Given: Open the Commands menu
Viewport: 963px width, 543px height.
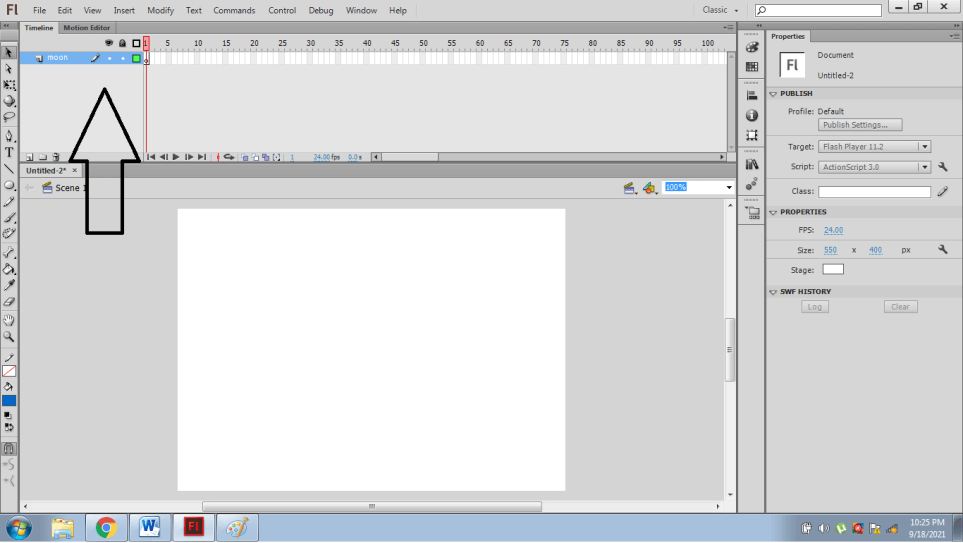Looking at the screenshot, I should click(234, 10).
